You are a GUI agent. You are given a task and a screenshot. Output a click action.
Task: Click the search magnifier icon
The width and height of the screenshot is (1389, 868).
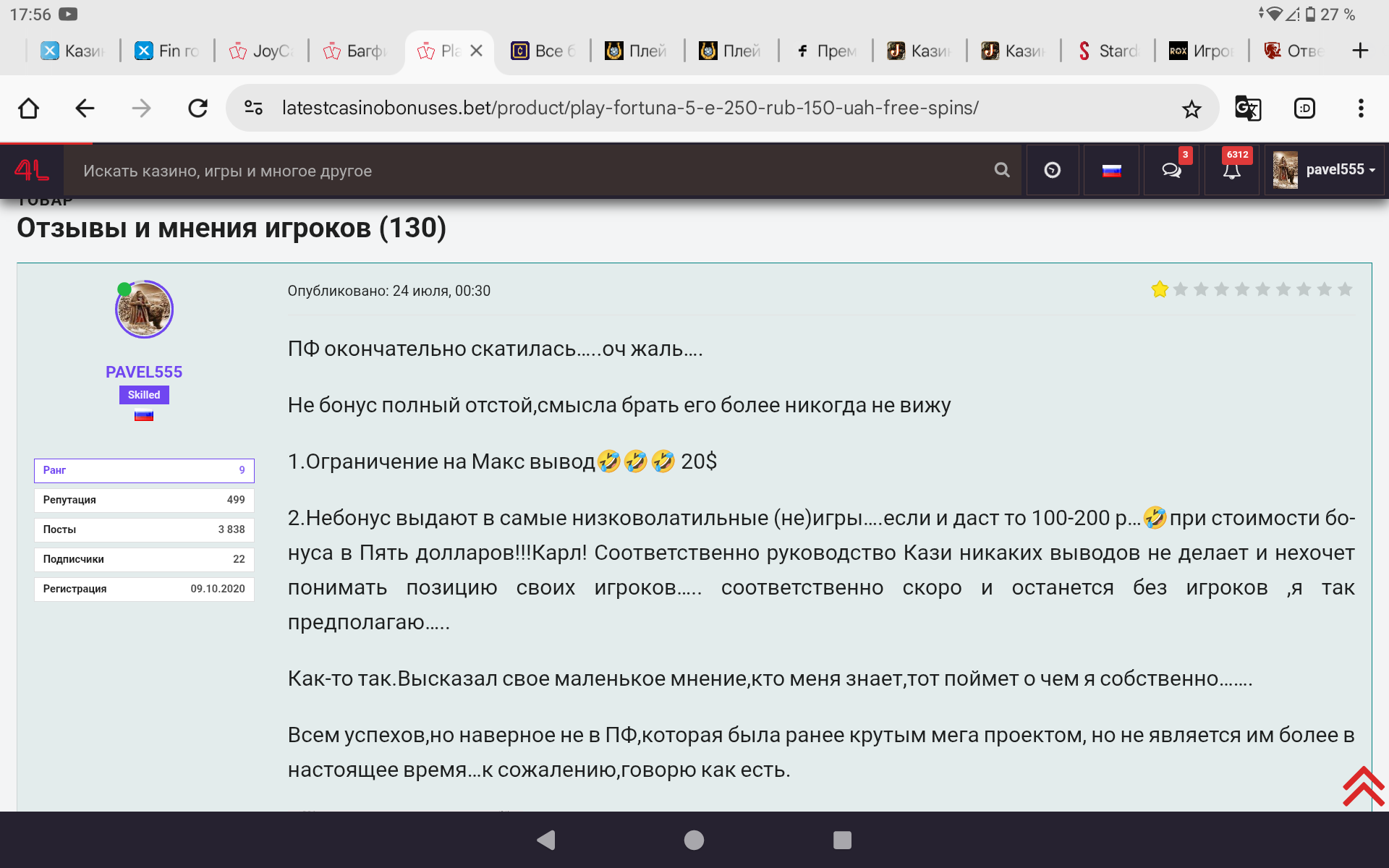pos(1002,170)
